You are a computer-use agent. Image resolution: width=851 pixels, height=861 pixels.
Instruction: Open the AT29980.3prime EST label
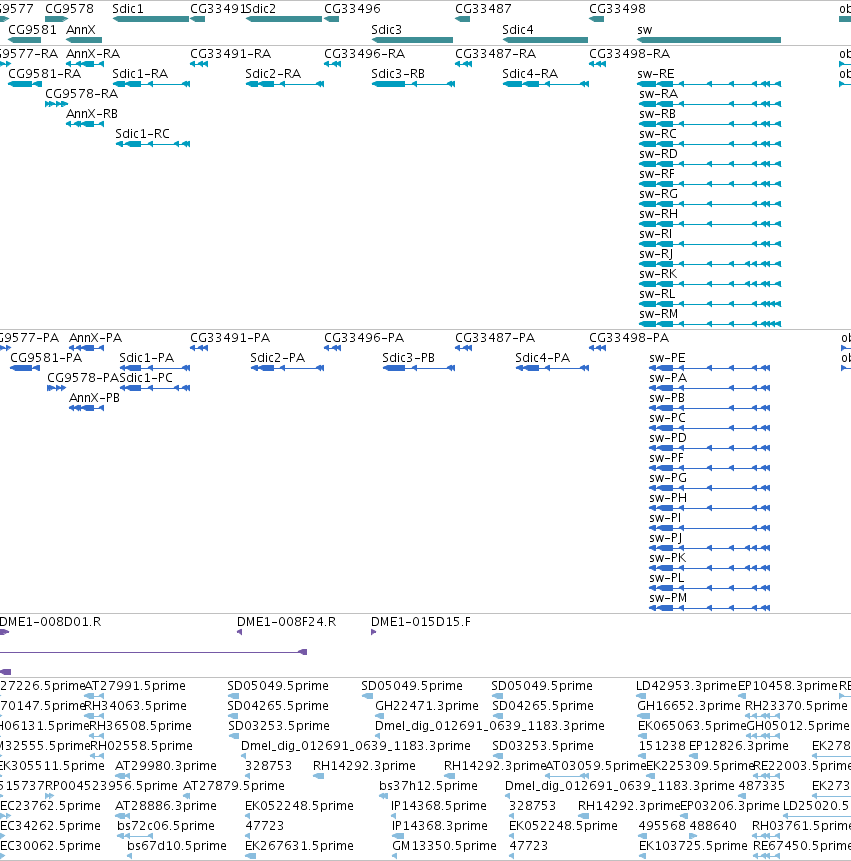[x=166, y=766]
